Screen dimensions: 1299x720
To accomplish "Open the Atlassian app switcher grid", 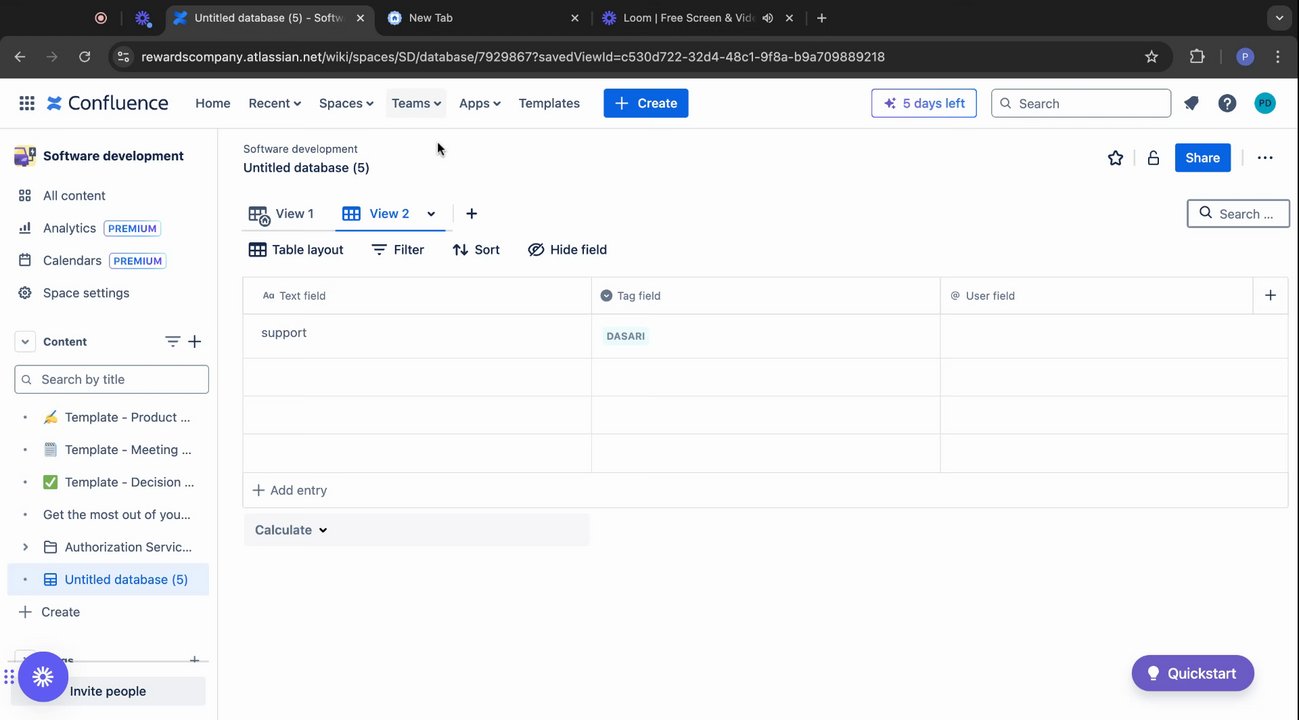I will 27,103.
